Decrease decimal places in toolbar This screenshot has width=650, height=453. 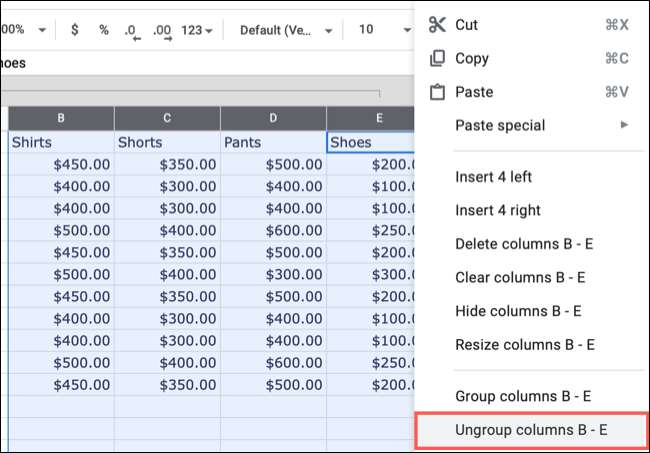[132, 30]
